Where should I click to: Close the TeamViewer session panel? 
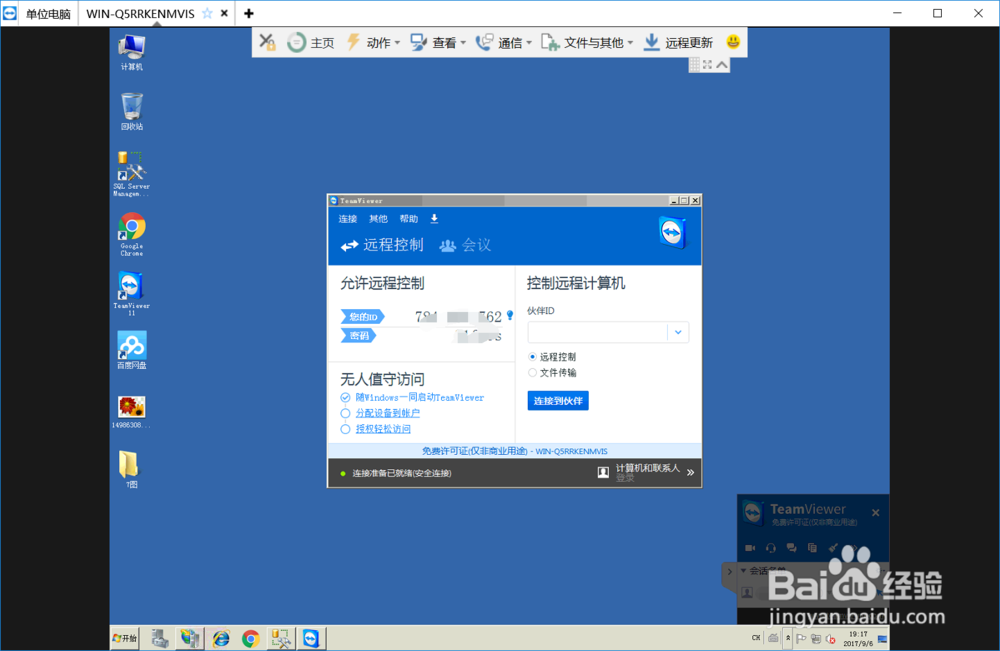876,513
